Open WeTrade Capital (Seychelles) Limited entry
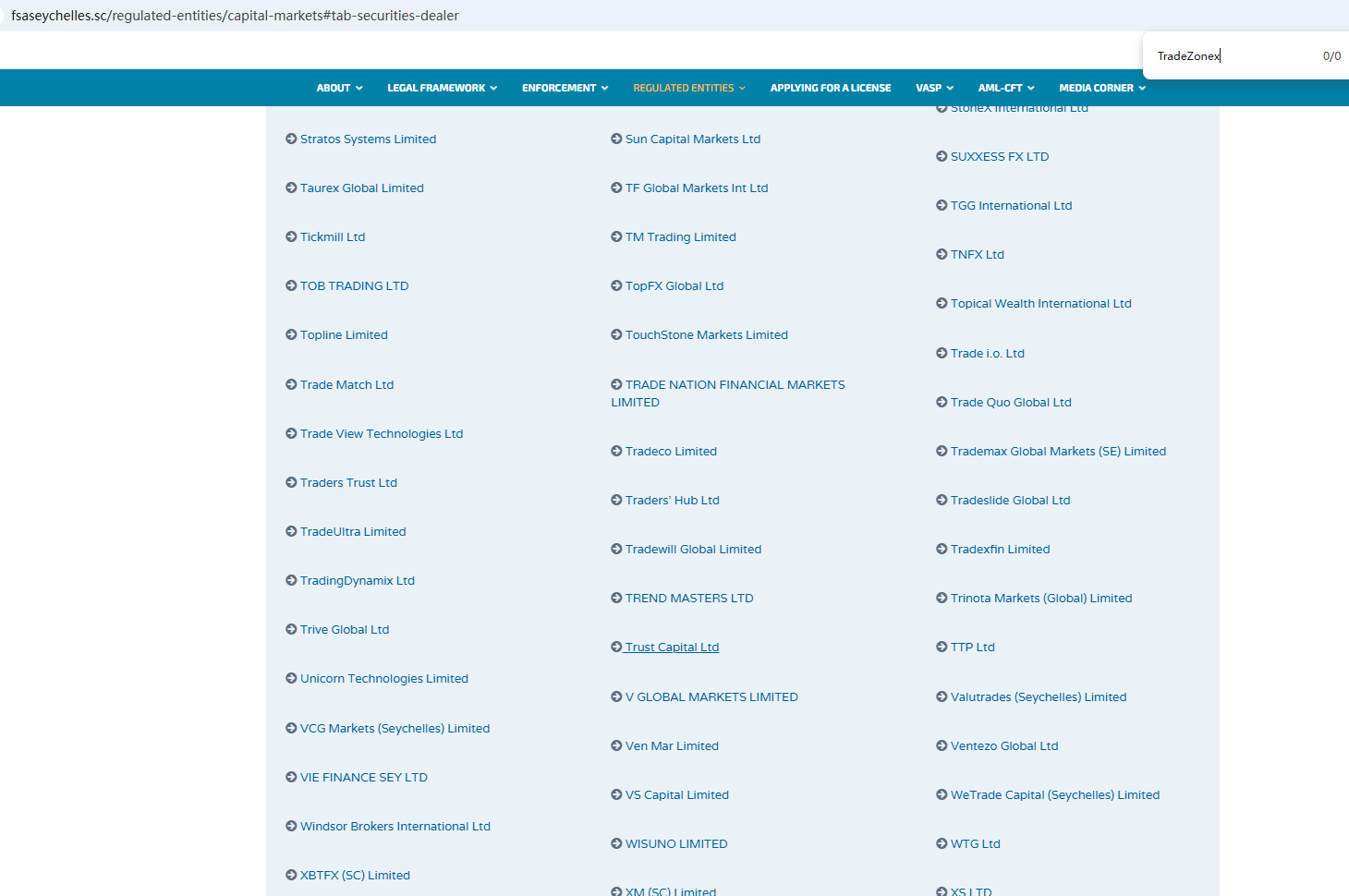1349x896 pixels. [1055, 794]
